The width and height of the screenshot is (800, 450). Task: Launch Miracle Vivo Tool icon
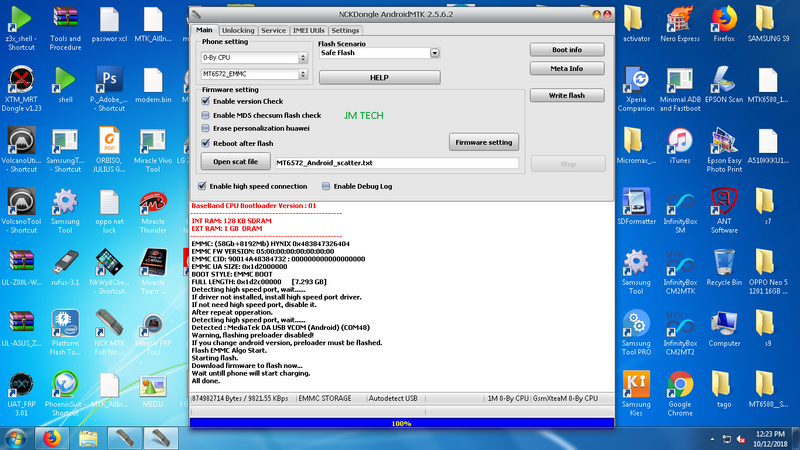[153, 150]
